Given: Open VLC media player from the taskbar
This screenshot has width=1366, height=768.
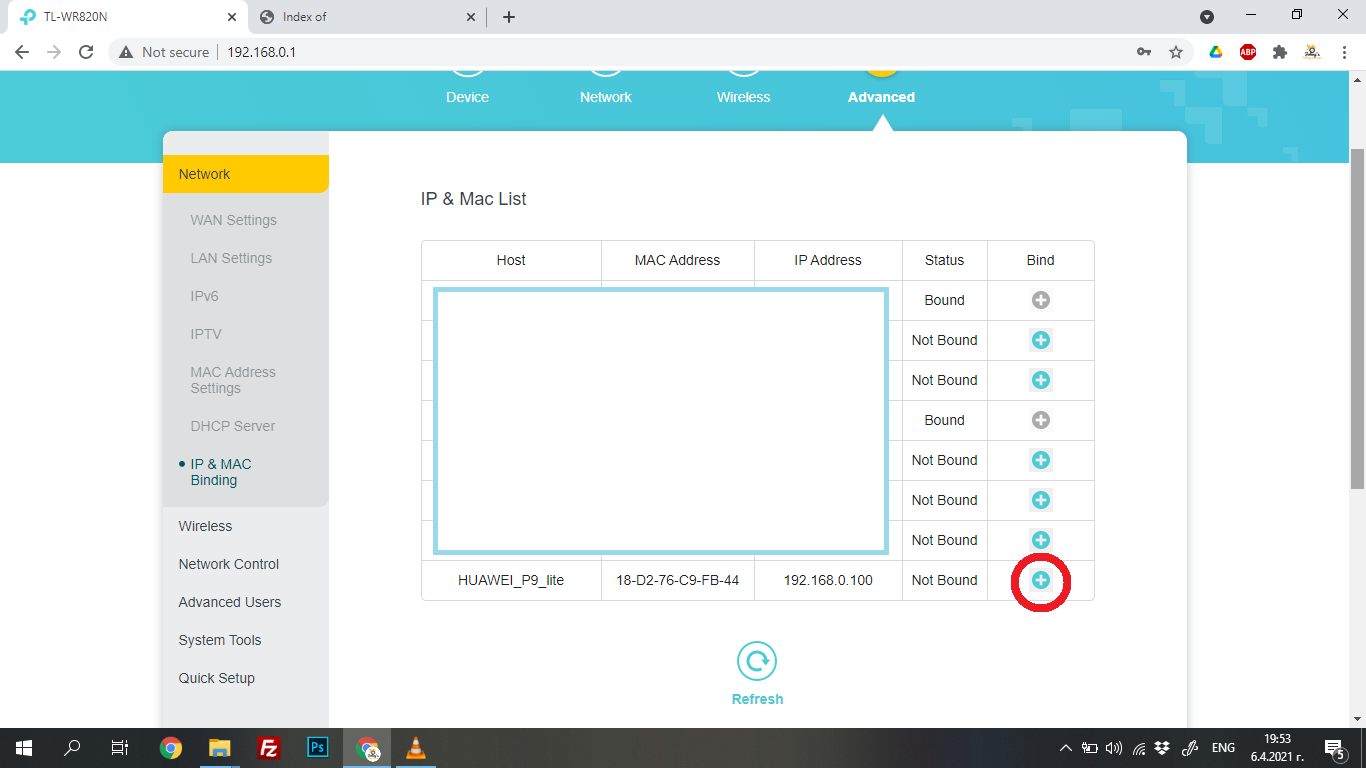Looking at the screenshot, I should [415, 747].
